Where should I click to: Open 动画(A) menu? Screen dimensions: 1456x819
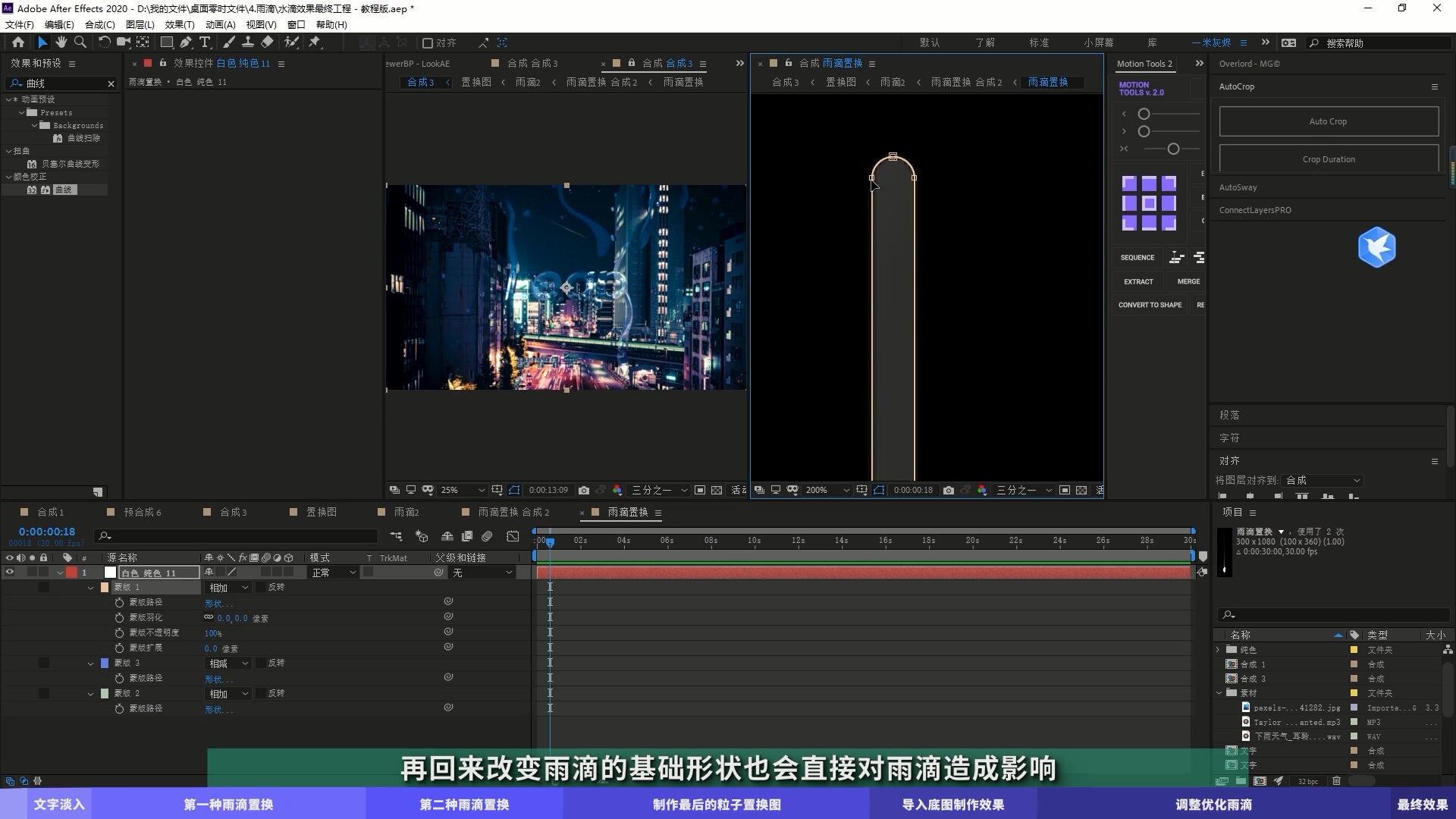click(221, 24)
